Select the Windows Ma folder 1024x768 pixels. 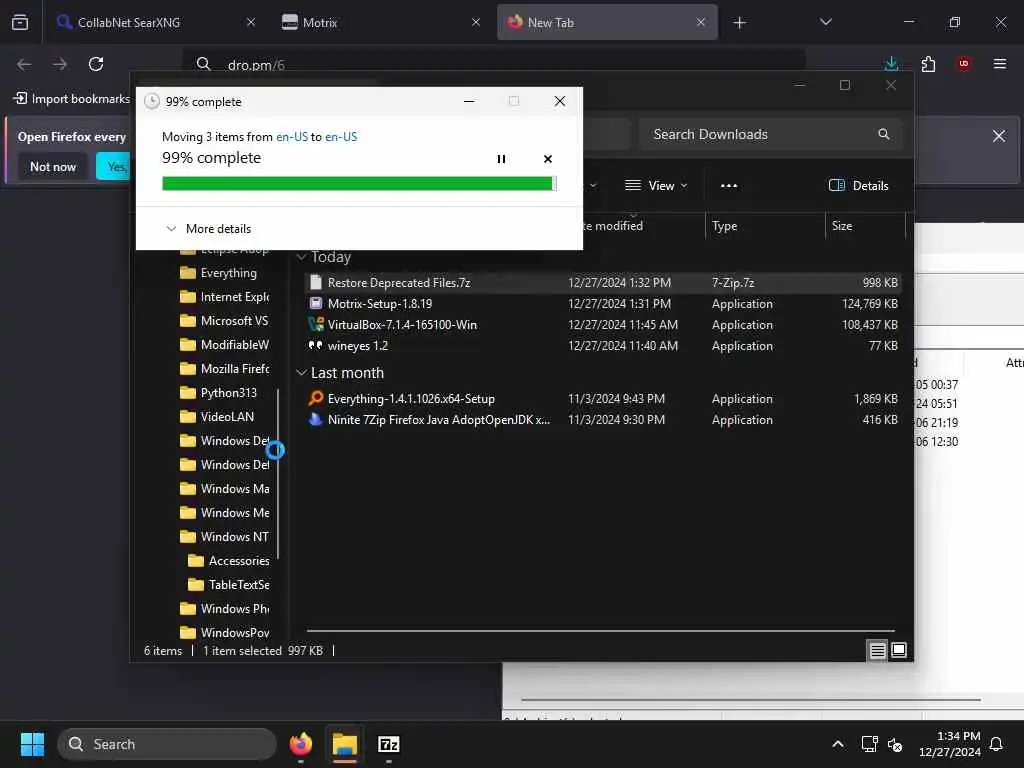(x=225, y=488)
